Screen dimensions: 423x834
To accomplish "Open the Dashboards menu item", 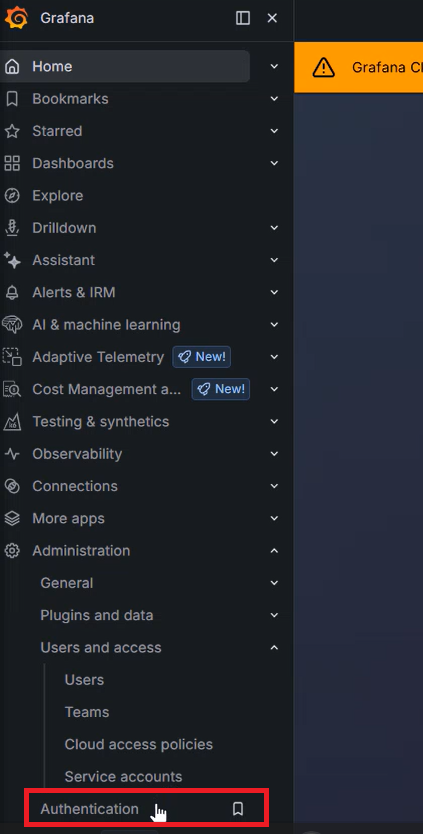I will 73,163.
